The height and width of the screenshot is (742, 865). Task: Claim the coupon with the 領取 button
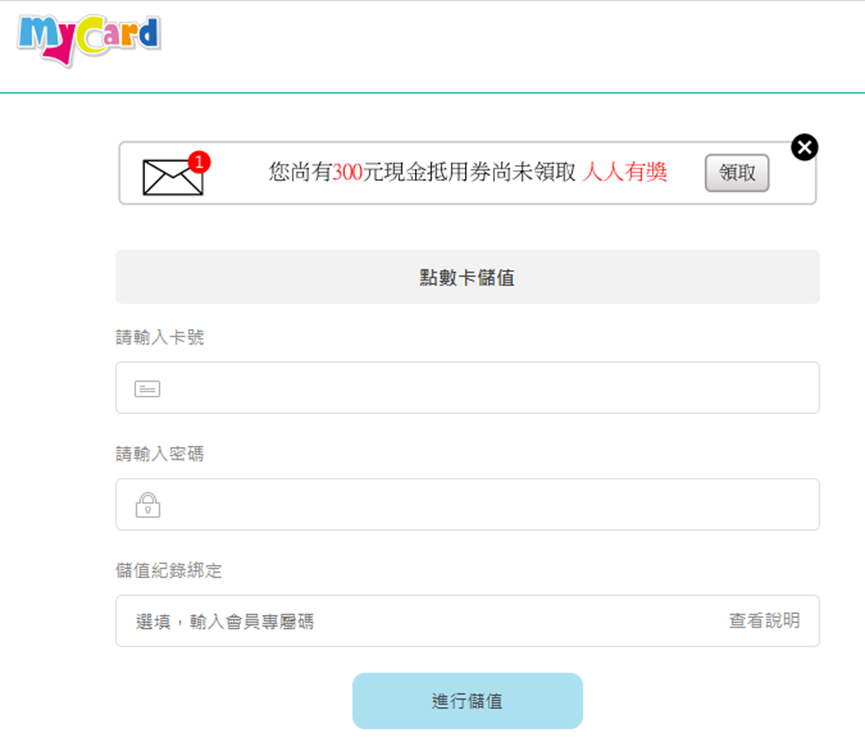click(x=736, y=173)
